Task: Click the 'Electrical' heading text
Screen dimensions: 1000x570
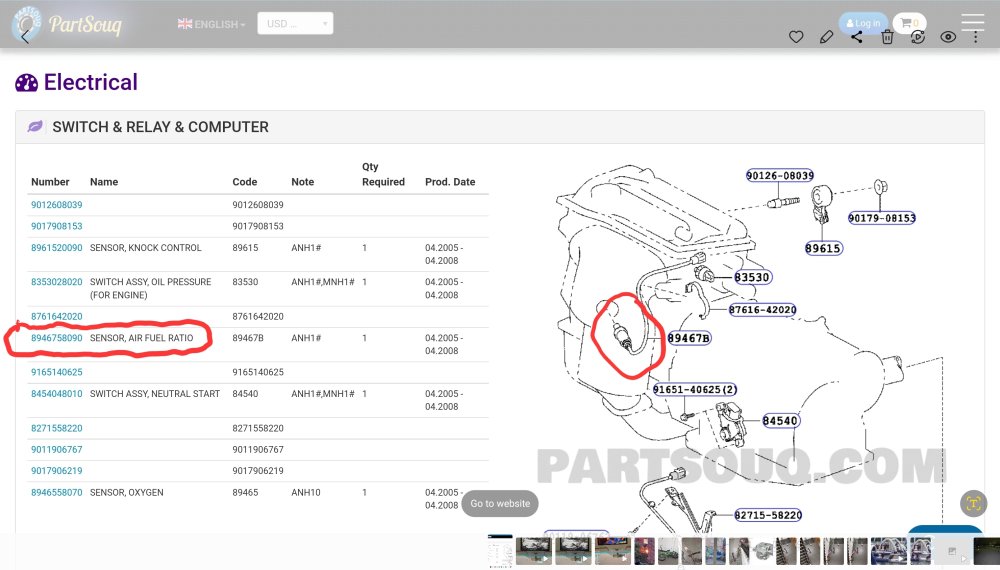Action: (x=91, y=82)
